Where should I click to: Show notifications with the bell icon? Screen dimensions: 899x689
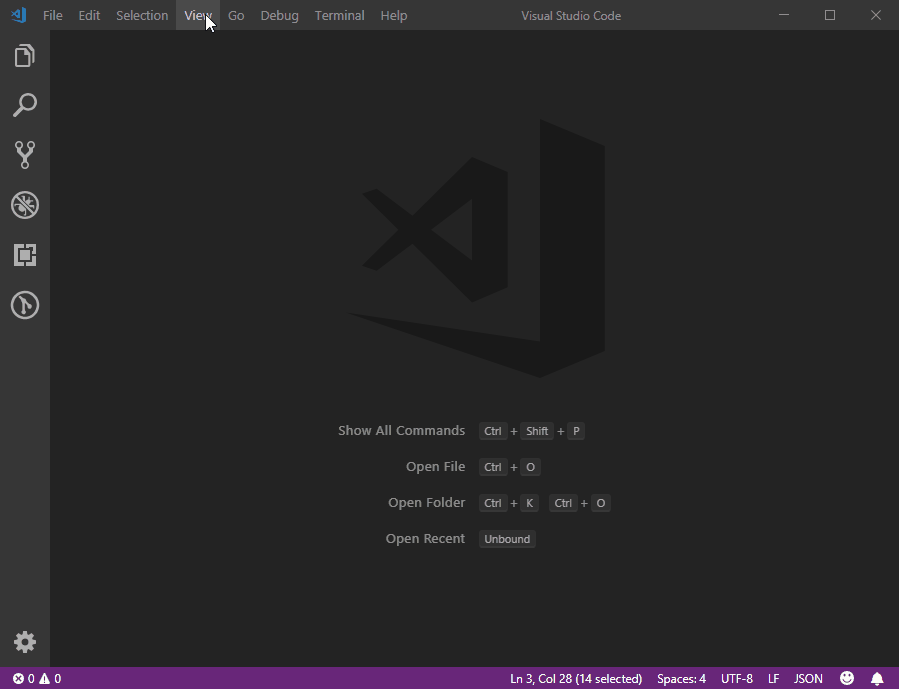coord(878,678)
